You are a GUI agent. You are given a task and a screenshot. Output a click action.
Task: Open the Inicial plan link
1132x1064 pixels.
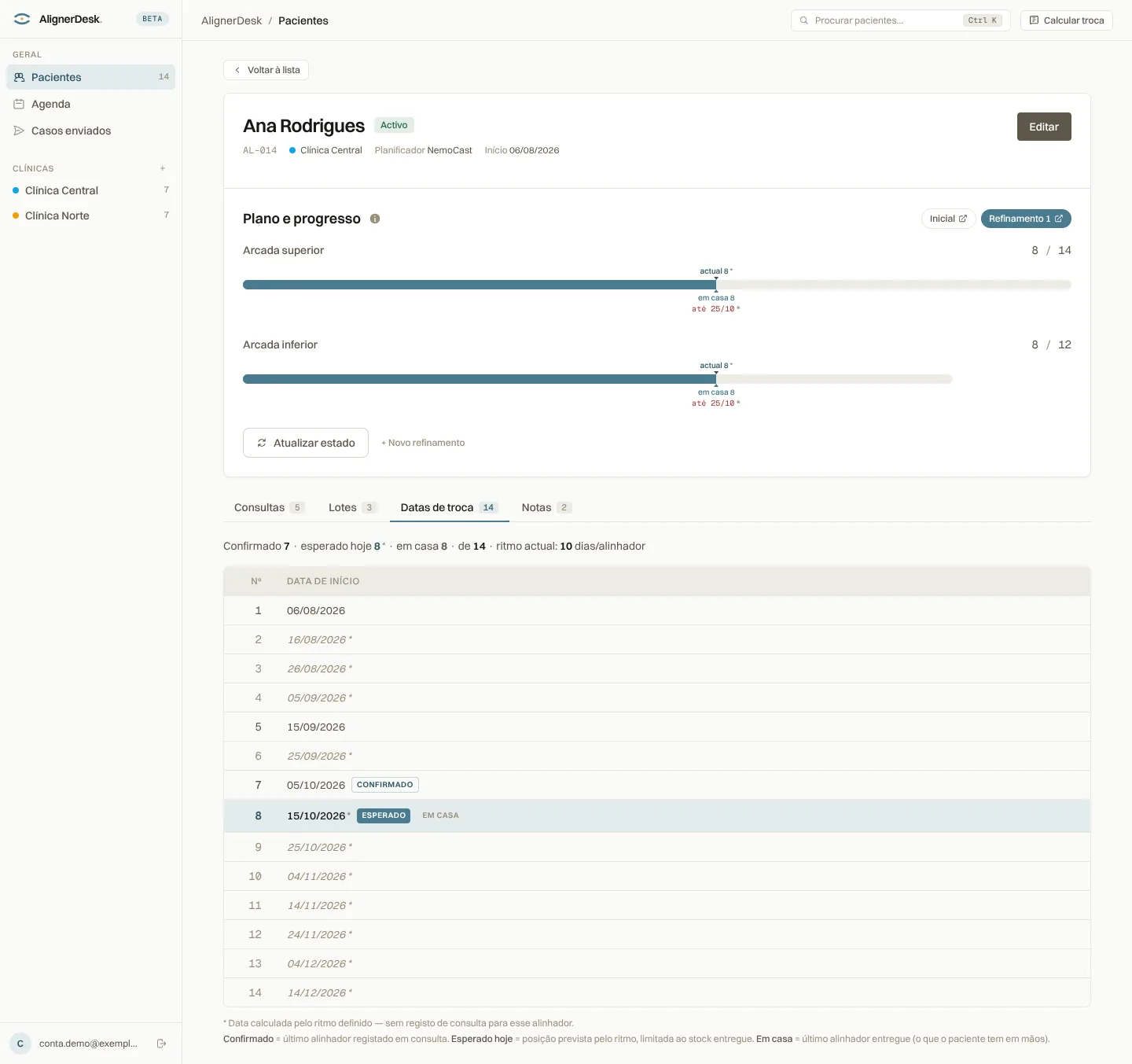point(948,219)
